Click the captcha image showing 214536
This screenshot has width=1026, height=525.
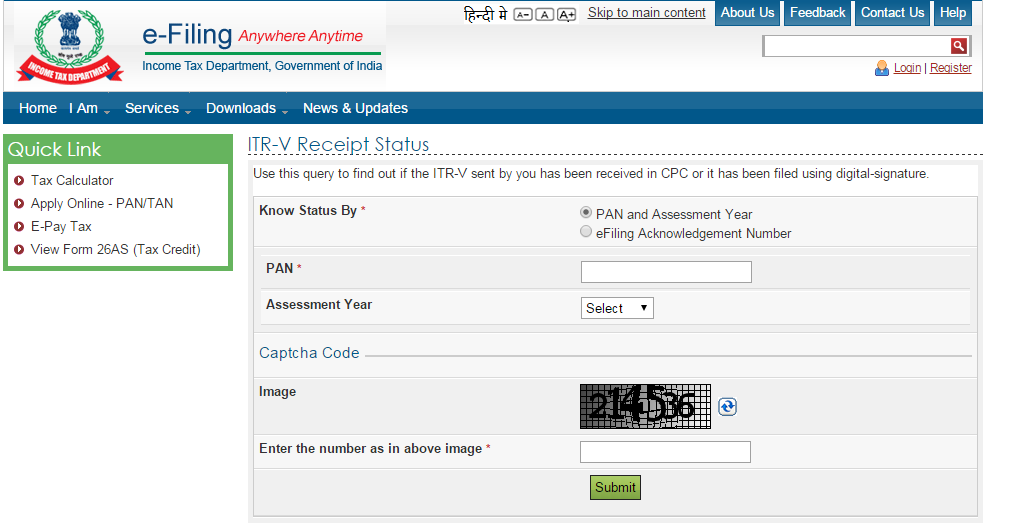645,407
